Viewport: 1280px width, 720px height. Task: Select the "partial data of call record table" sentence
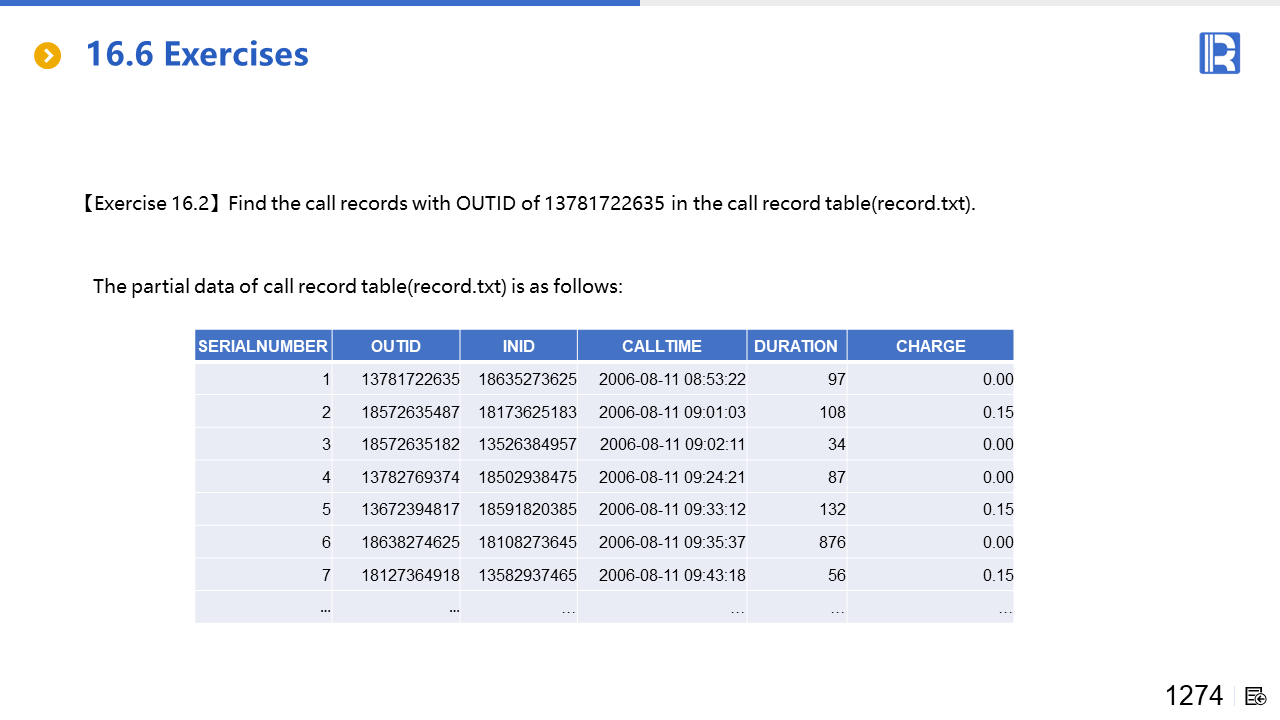click(x=358, y=287)
